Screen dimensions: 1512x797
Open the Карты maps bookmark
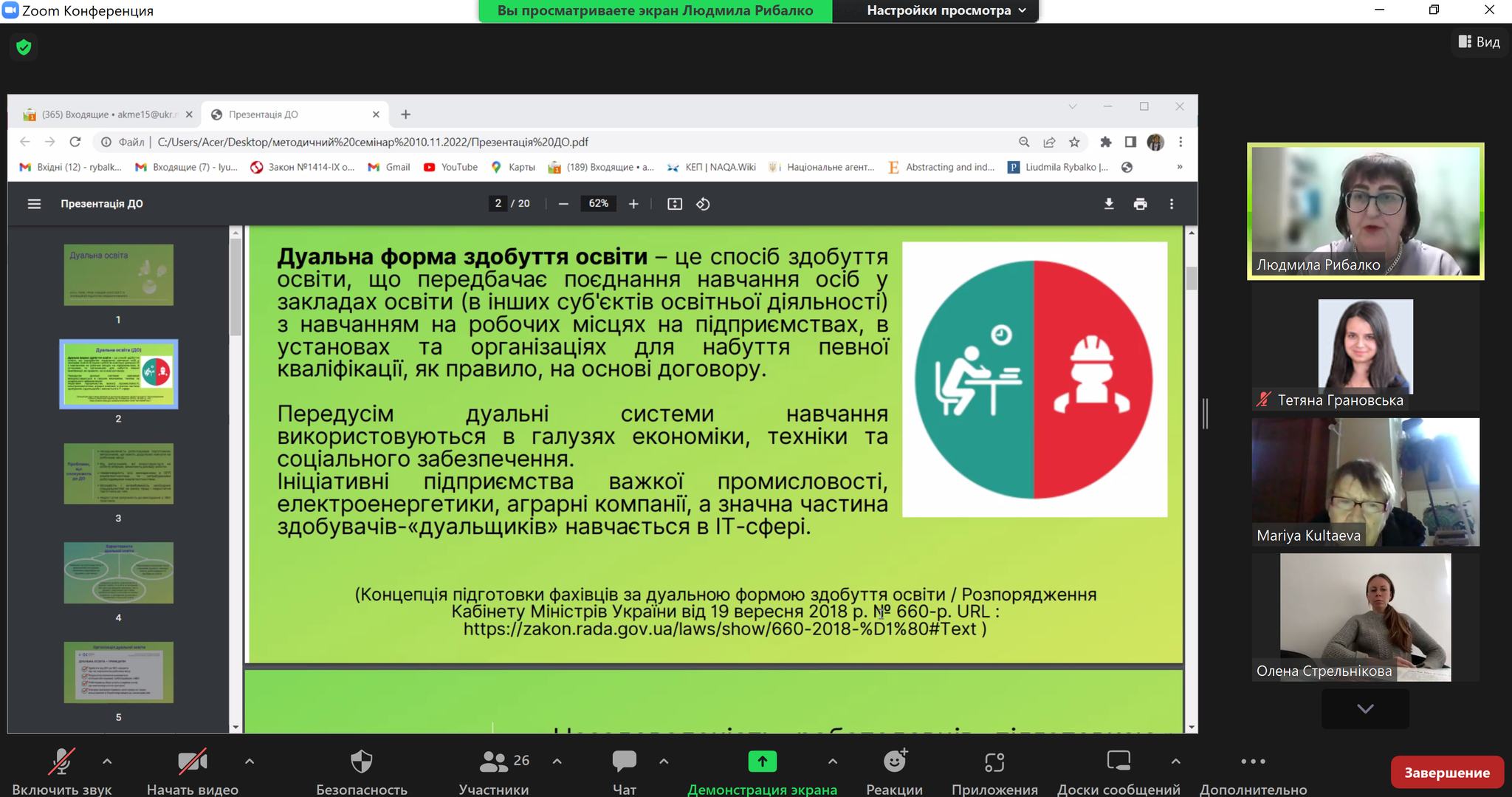pos(513,167)
